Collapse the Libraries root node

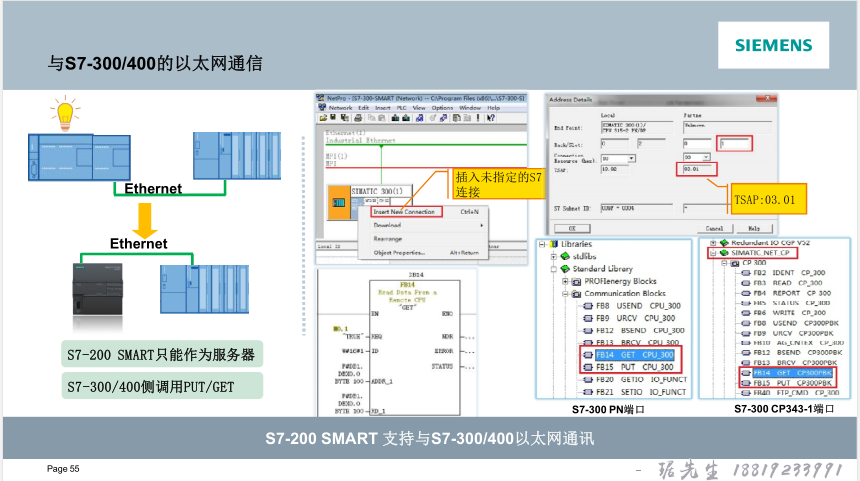[542, 245]
